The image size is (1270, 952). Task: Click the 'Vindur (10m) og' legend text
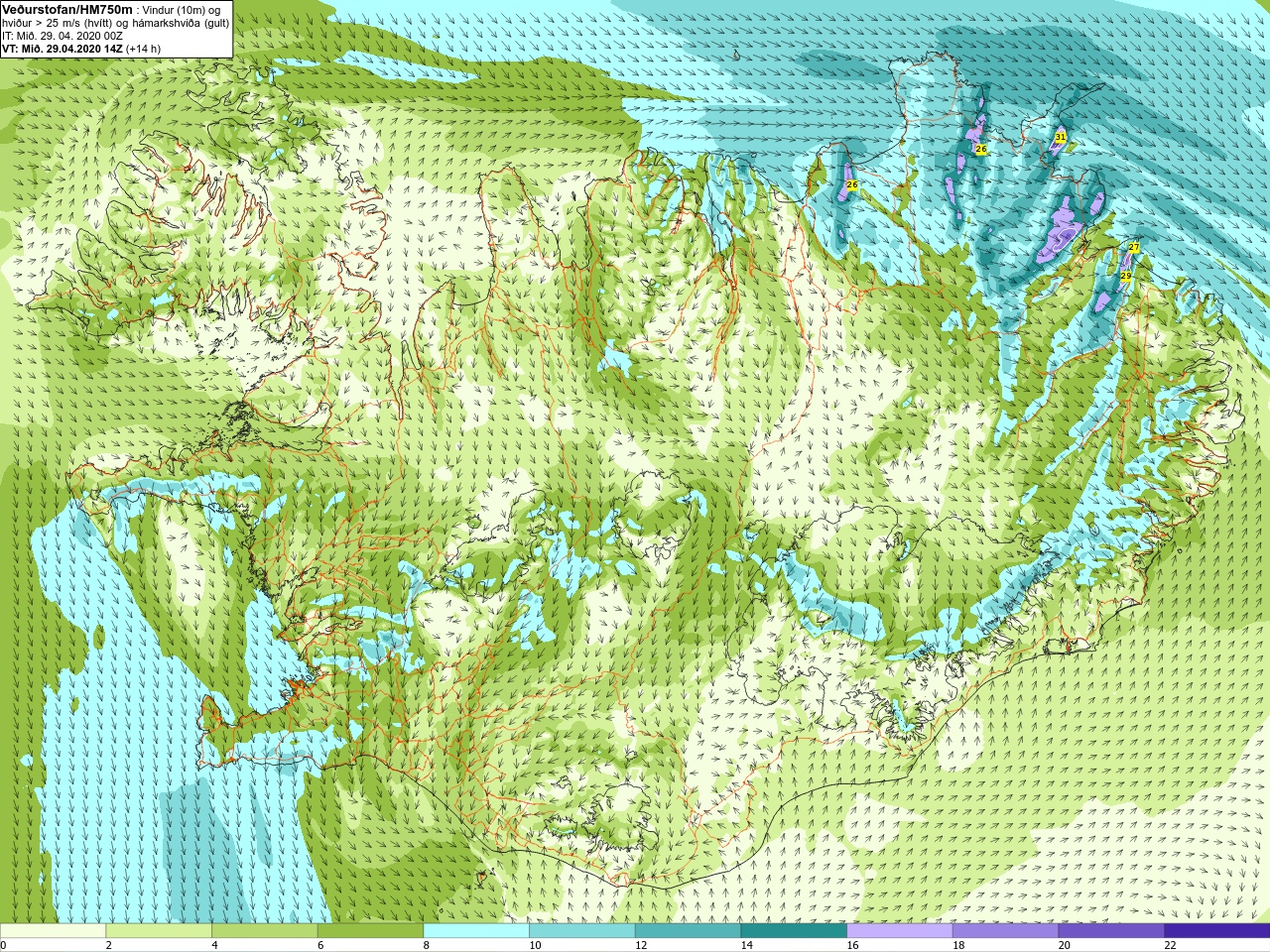click(182, 10)
